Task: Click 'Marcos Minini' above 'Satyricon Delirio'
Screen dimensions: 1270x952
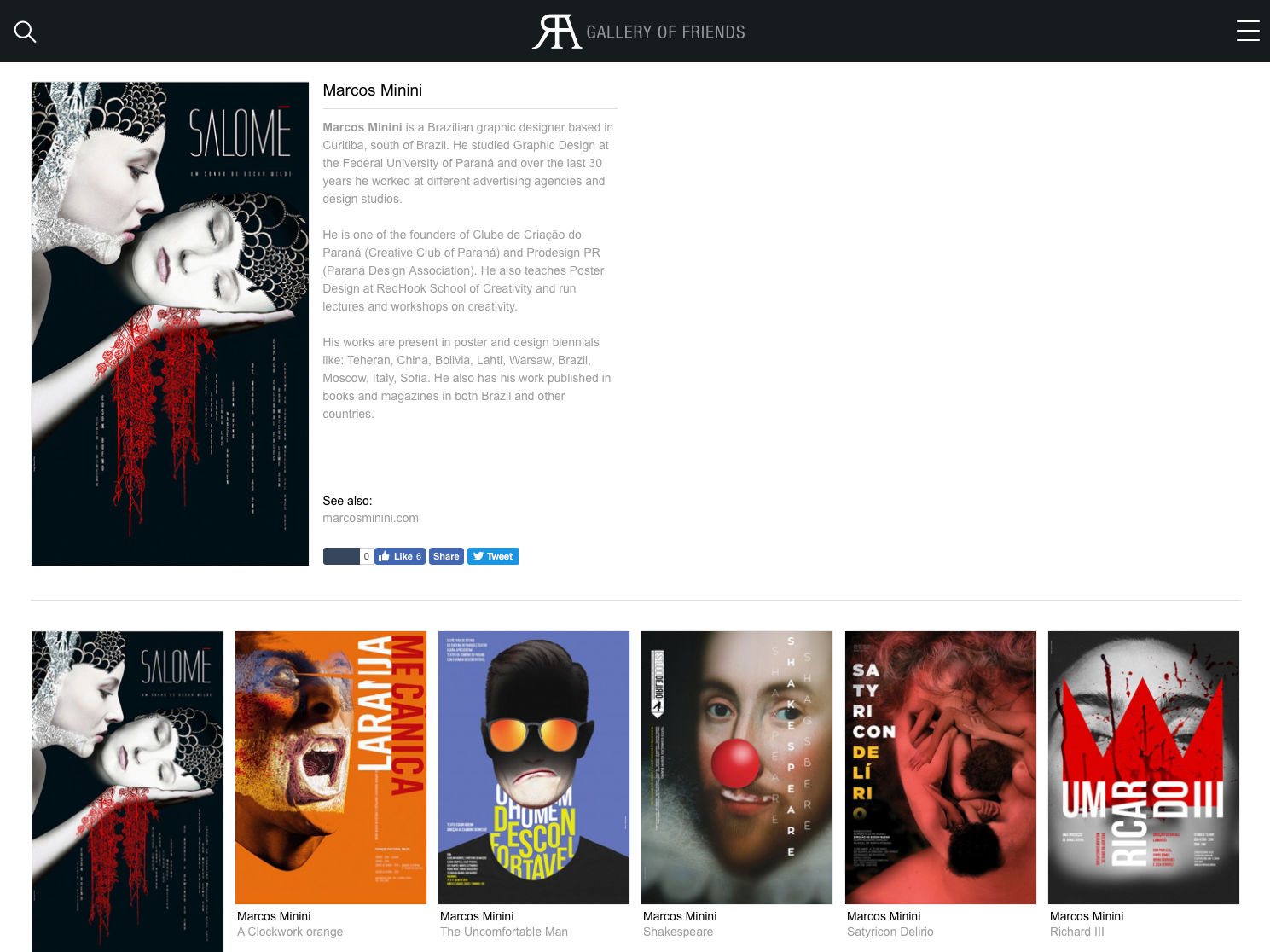Action: coord(884,916)
